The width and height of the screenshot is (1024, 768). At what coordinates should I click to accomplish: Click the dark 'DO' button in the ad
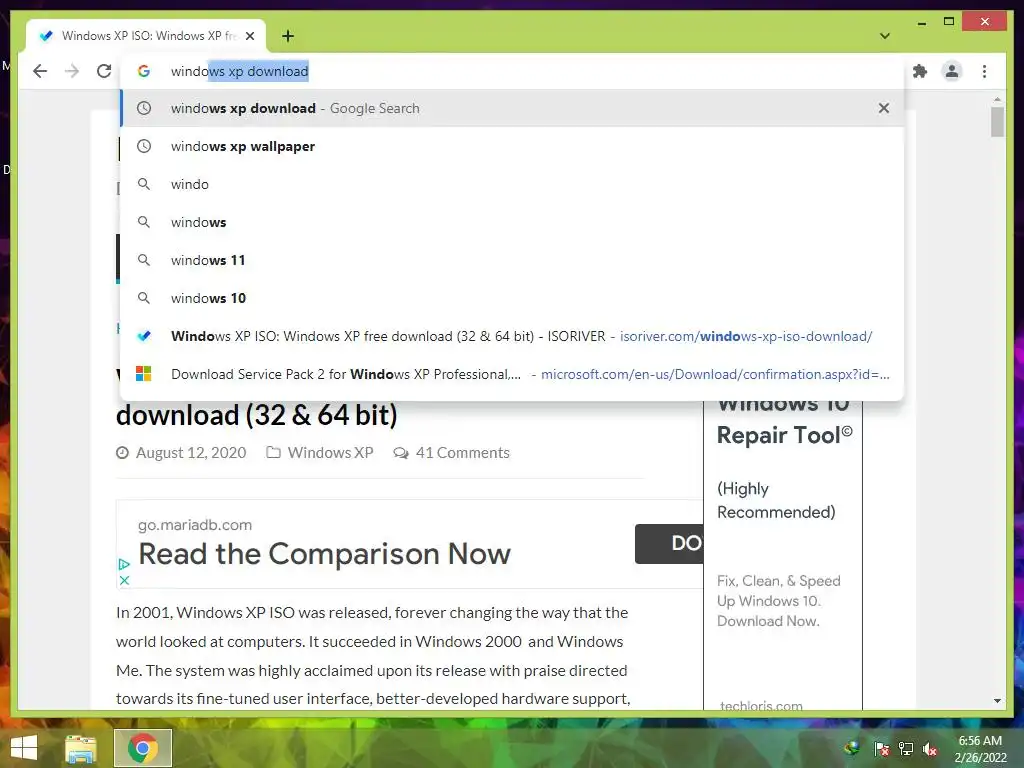point(669,543)
